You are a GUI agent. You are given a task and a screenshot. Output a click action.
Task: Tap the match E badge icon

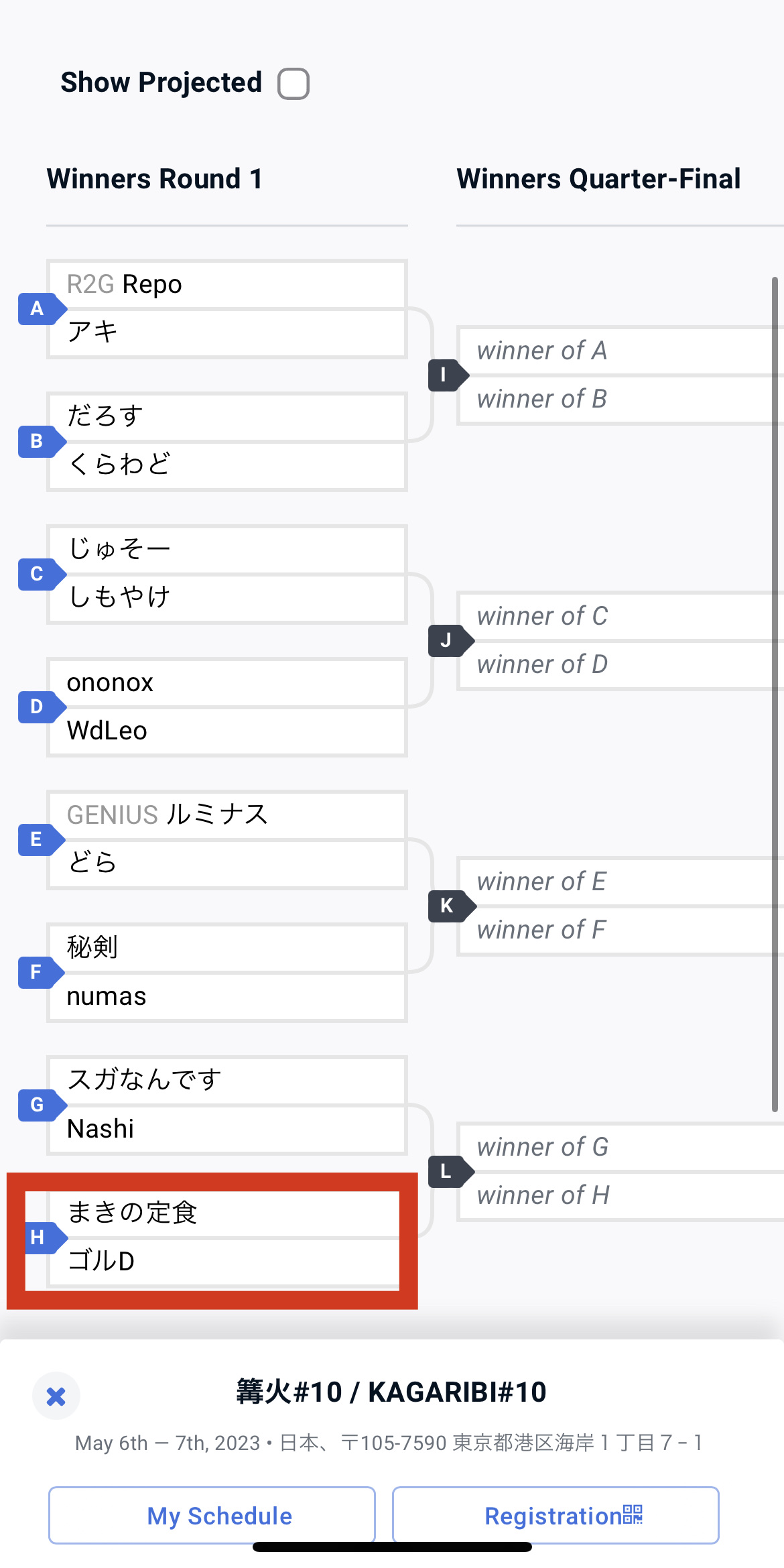(x=39, y=840)
